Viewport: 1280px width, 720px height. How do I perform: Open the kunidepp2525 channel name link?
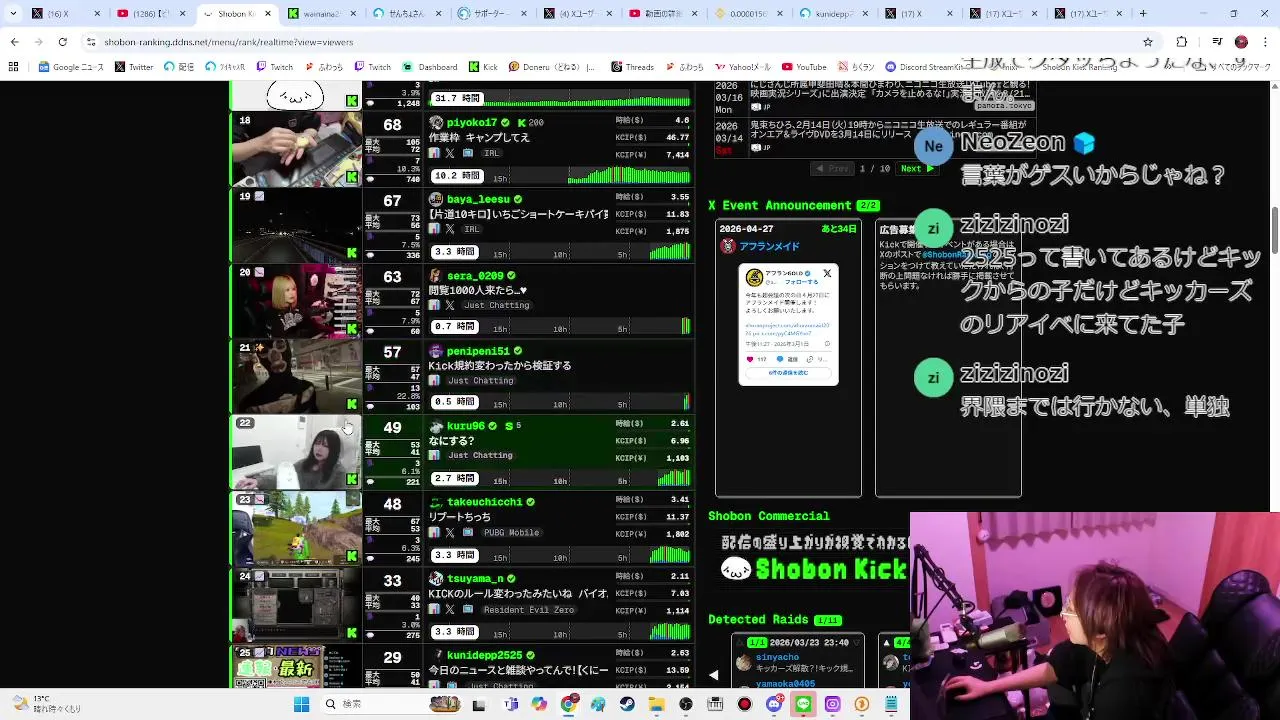click(x=485, y=655)
